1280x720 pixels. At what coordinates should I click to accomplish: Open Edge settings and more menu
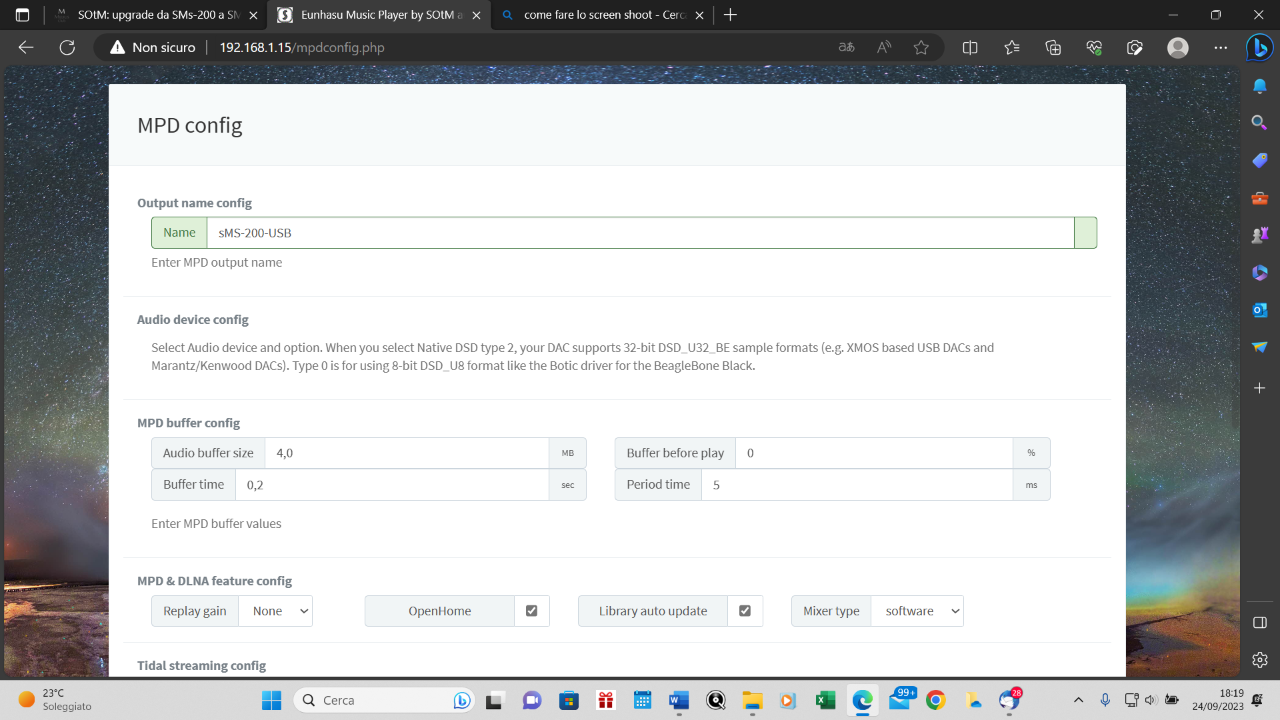[1220, 47]
